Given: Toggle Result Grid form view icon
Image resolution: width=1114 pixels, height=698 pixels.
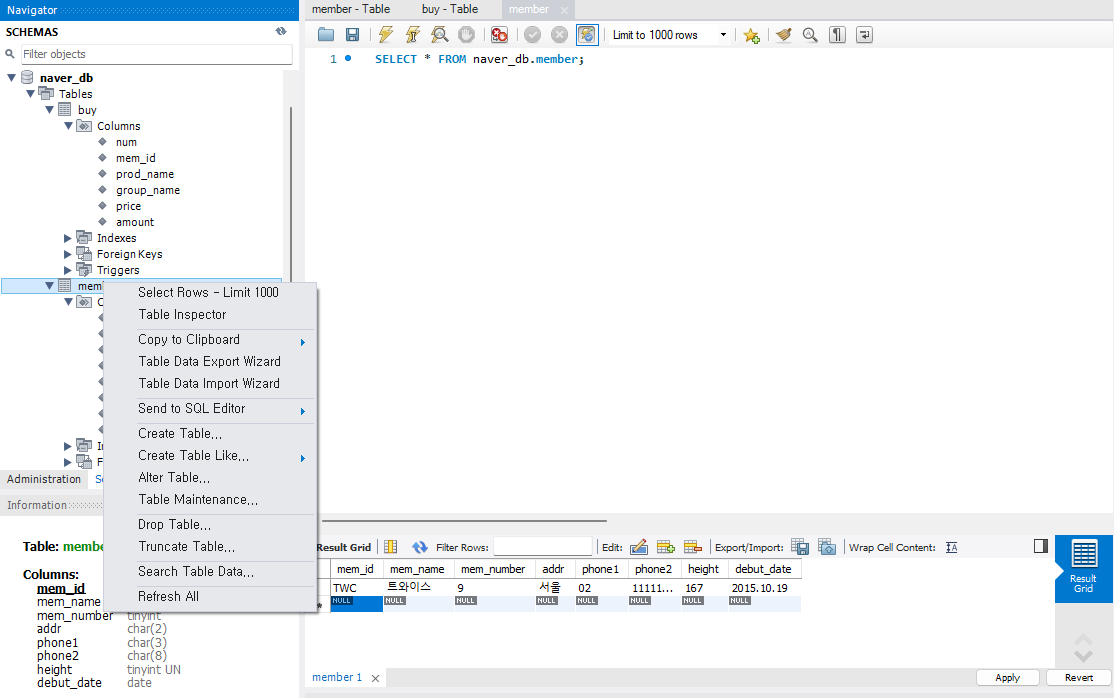Looking at the screenshot, I should click(x=391, y=547).
